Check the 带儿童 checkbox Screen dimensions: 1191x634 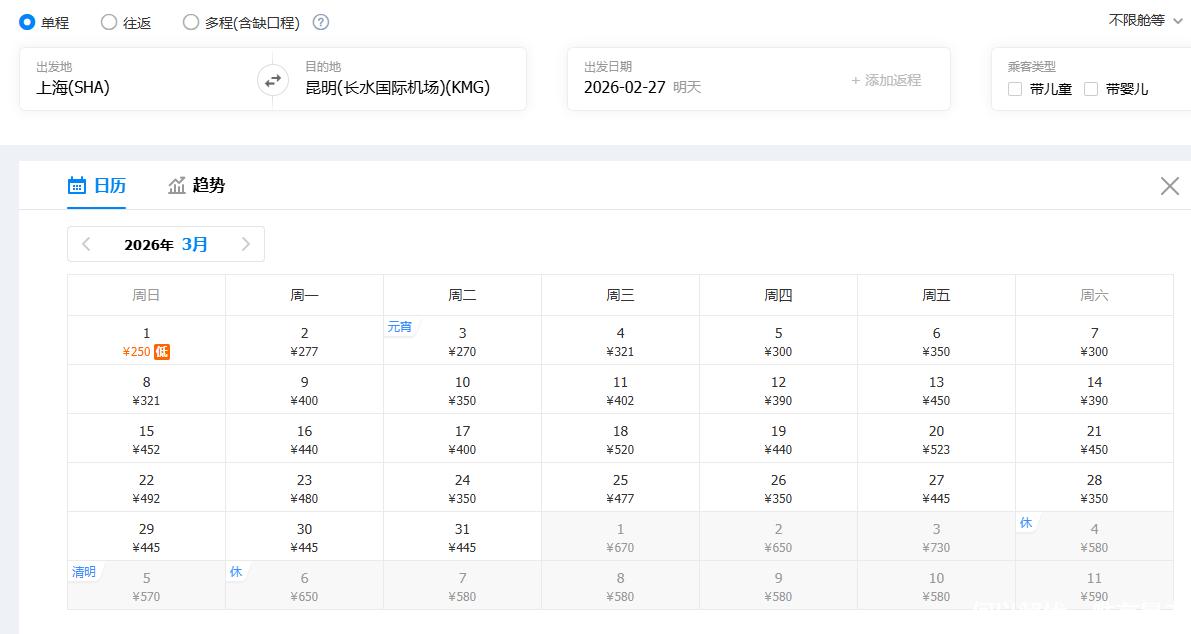(1015, 89)
